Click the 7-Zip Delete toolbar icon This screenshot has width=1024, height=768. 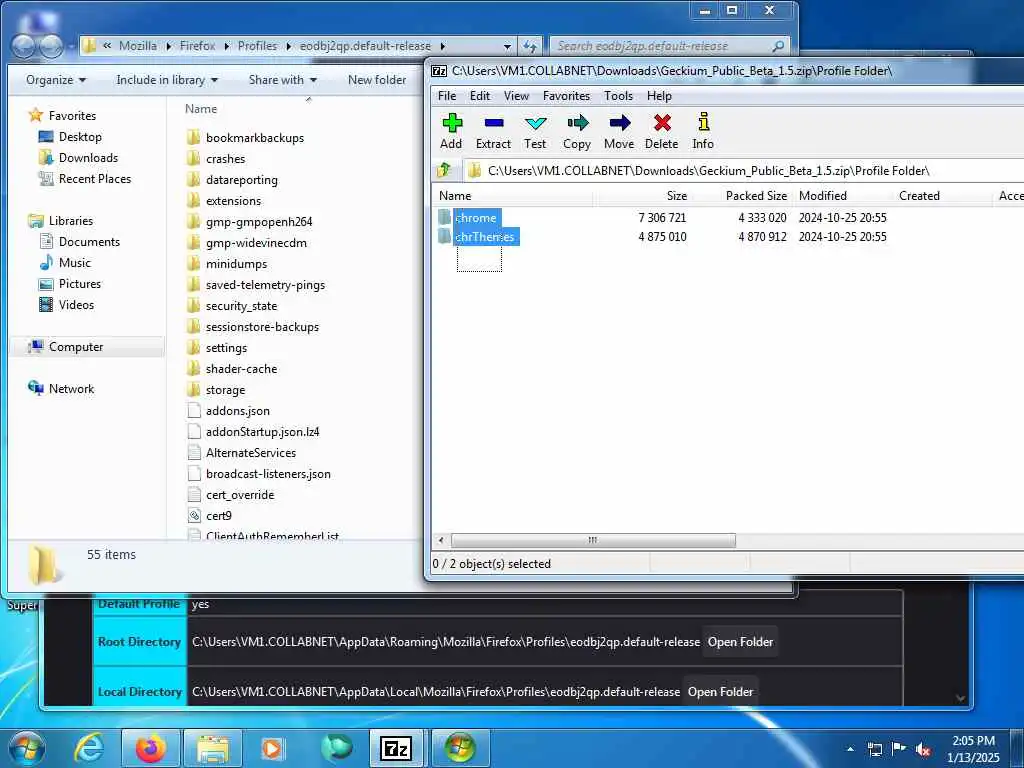(662, 131)
